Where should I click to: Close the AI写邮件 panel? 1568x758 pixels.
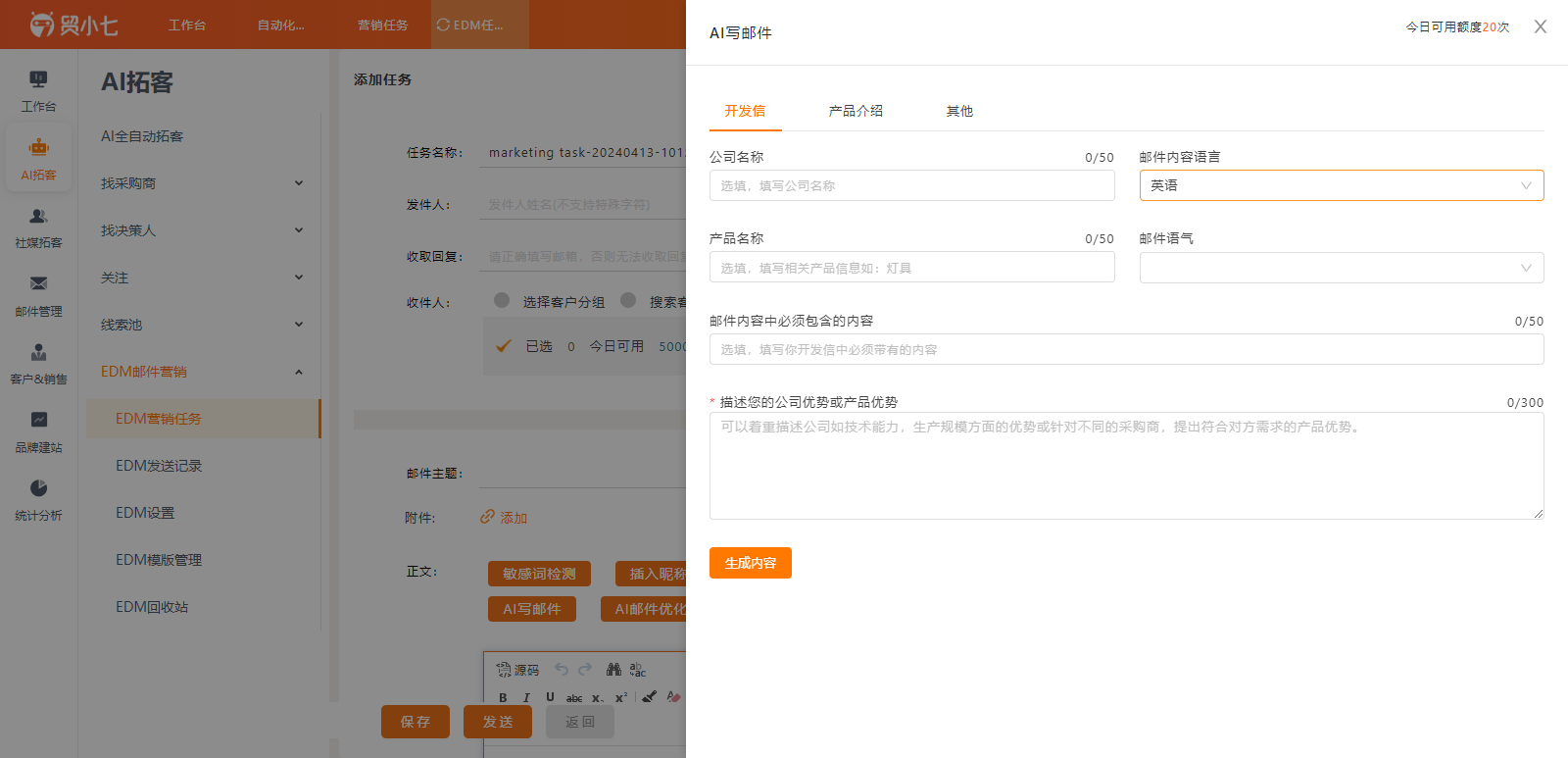(x=1541, y=26)
